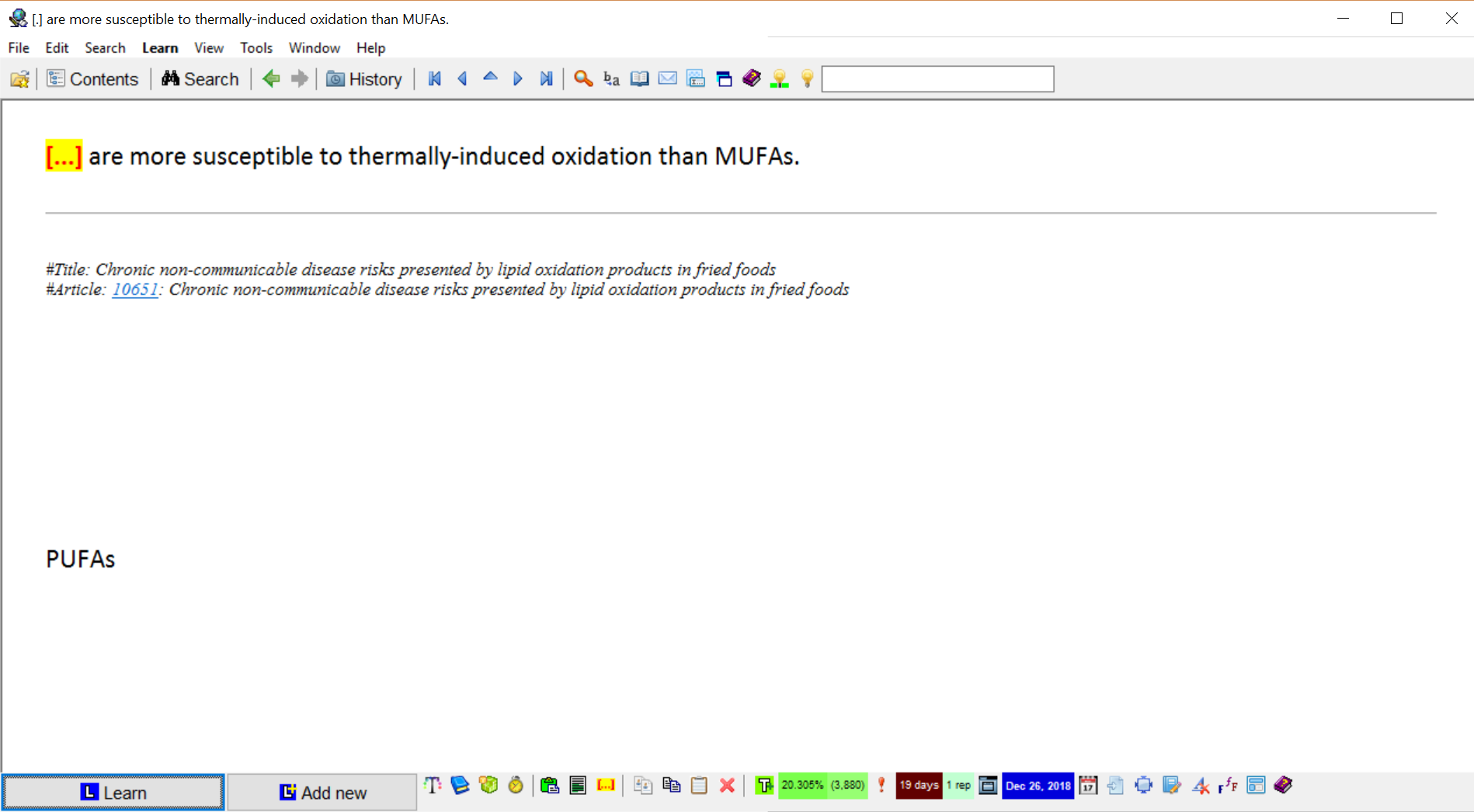The height and width of the screenshot is (812, 1474).
Task: Click the Search toolbar button with binoculars
Action: (x=200, y=78)
